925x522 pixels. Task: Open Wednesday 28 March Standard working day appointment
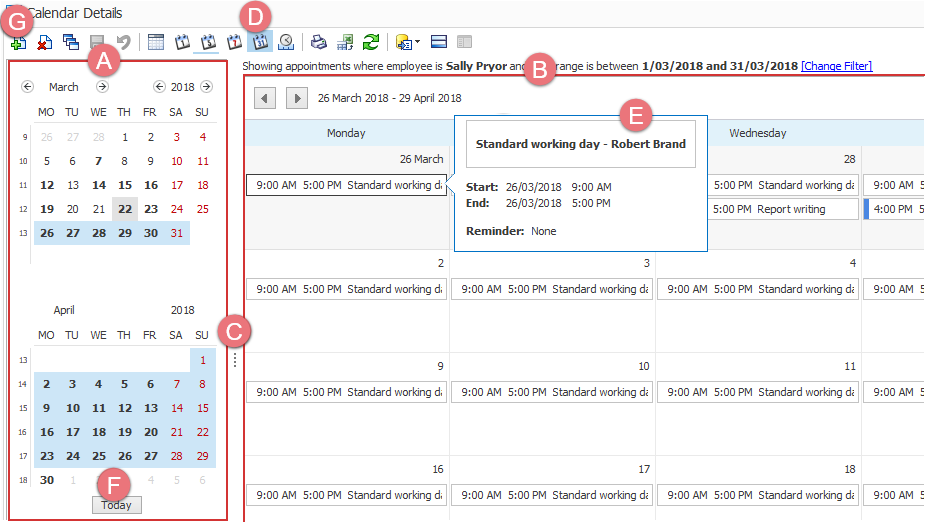click(783, 185)
